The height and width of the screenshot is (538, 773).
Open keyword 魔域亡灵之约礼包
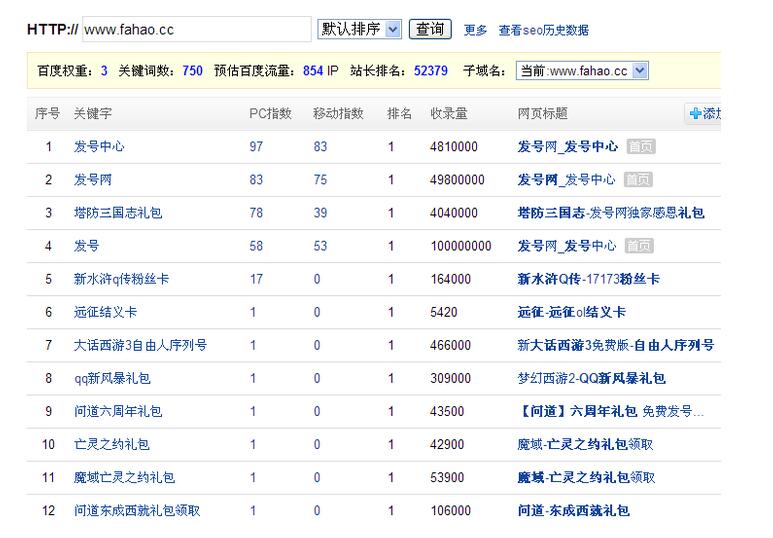point(124,477)
